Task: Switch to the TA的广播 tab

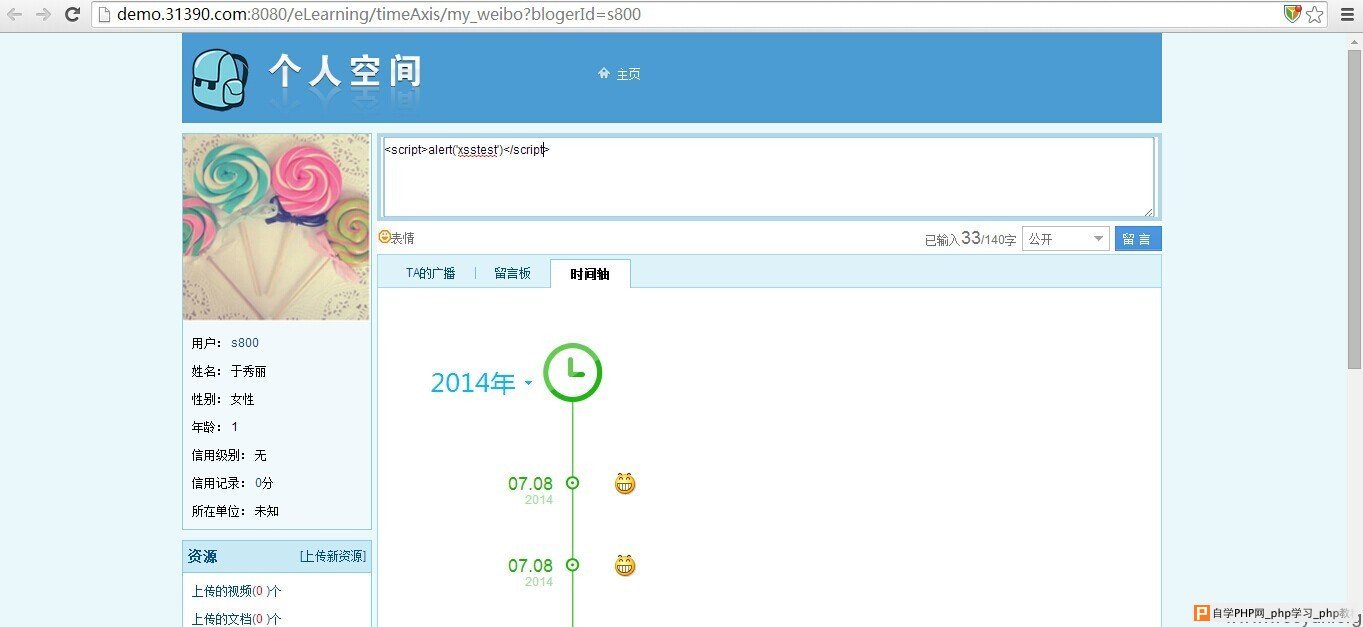Action: click(x=431, y=273)
